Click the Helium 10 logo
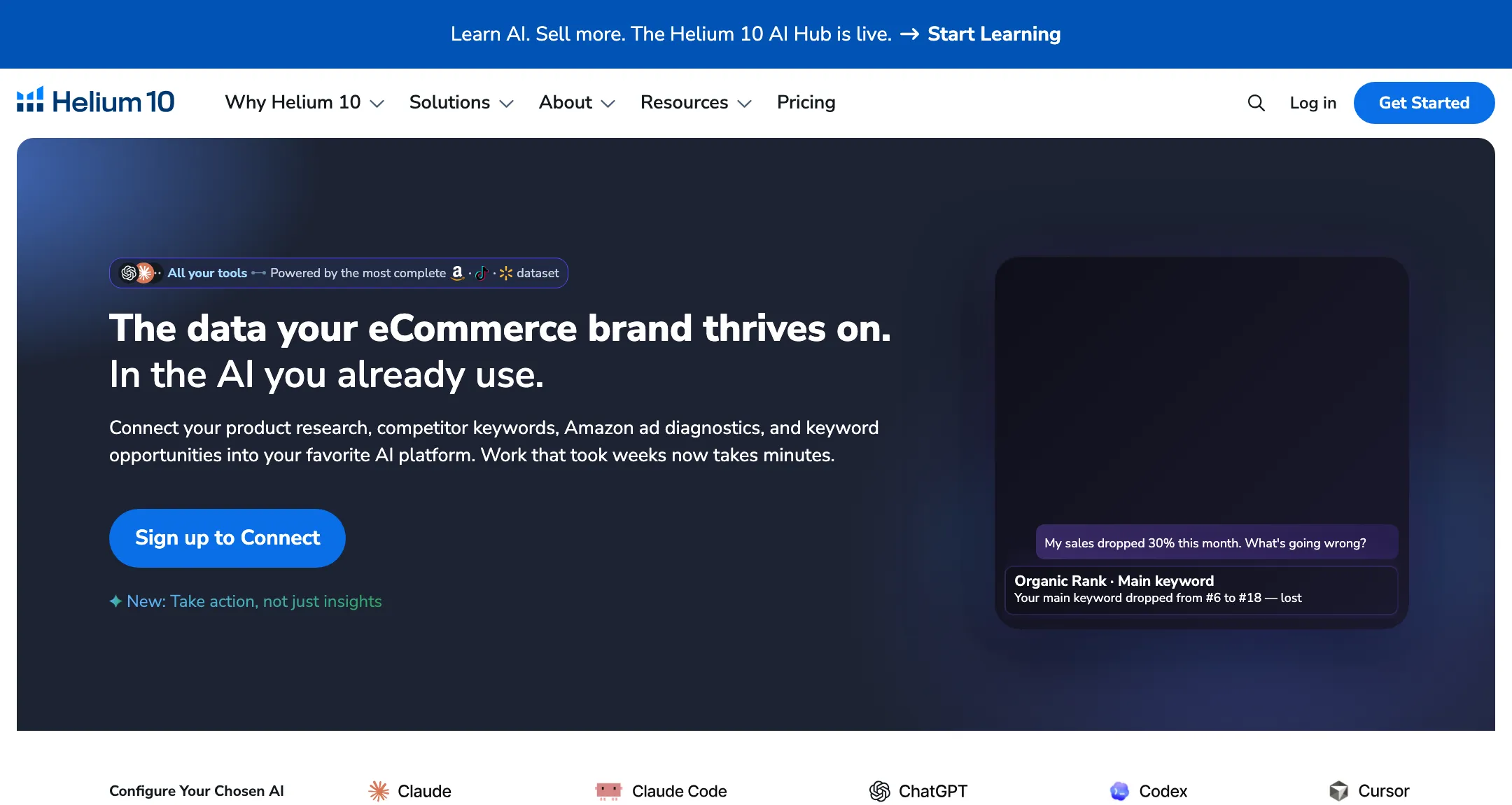This screenshot has width=1512, height=805. click(96, 101)
